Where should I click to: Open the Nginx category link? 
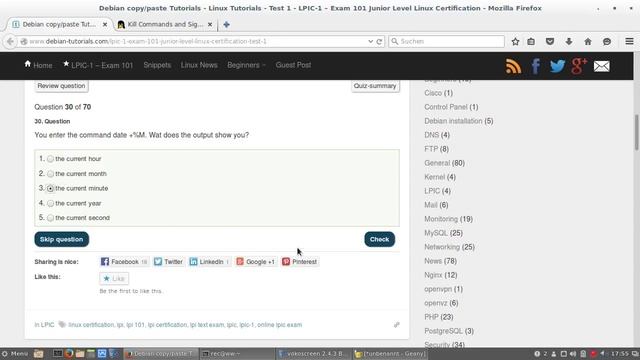pos(433,275)
